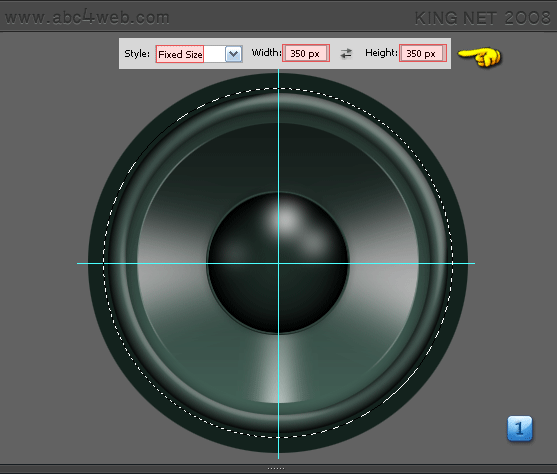The image size is (557, 474).
Task: Click the Height label
Action: [x=381, y=53]
